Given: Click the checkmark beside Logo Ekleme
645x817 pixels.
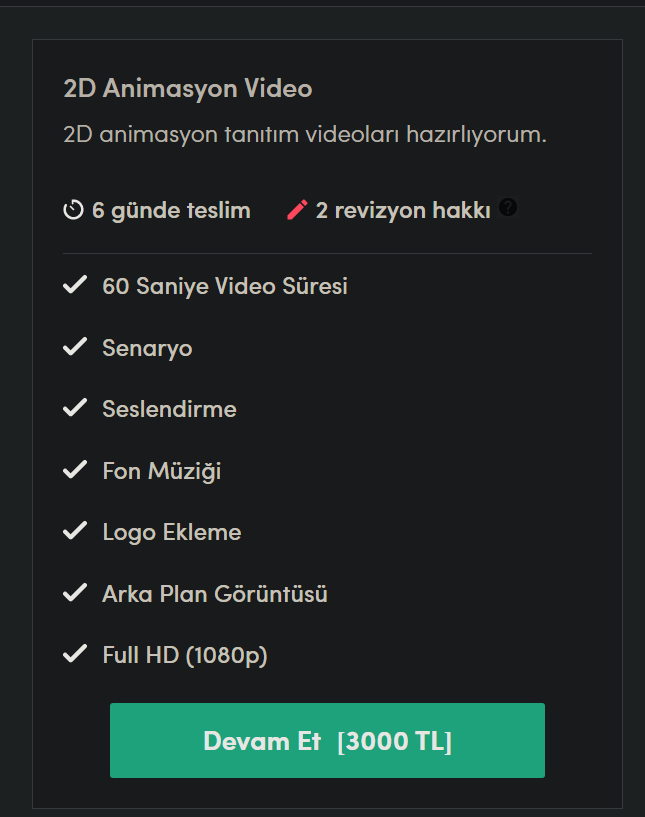Looking at the screenshot, I should 75,531.
